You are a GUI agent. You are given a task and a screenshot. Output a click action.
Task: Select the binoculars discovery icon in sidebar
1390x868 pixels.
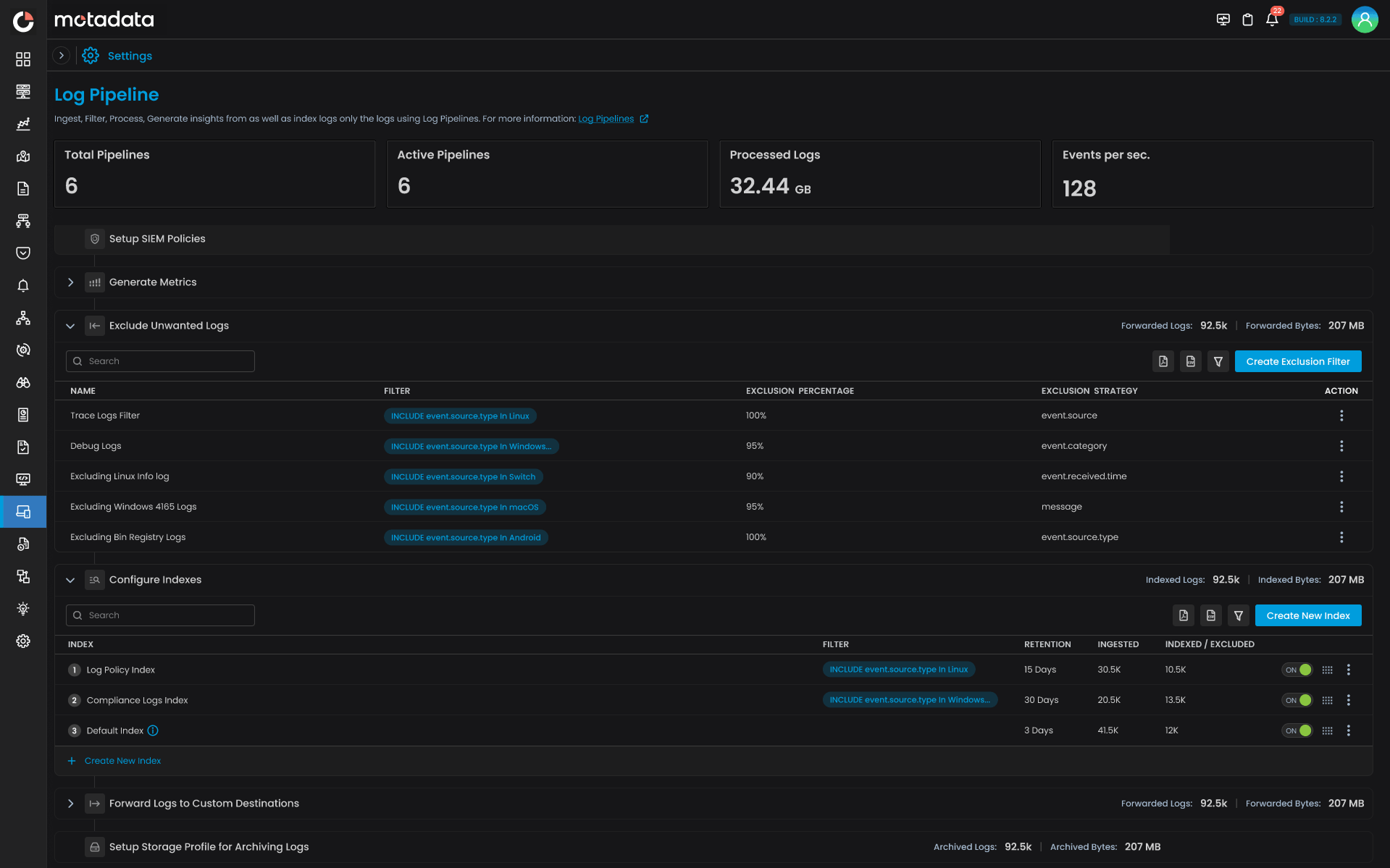coord(22,383)
